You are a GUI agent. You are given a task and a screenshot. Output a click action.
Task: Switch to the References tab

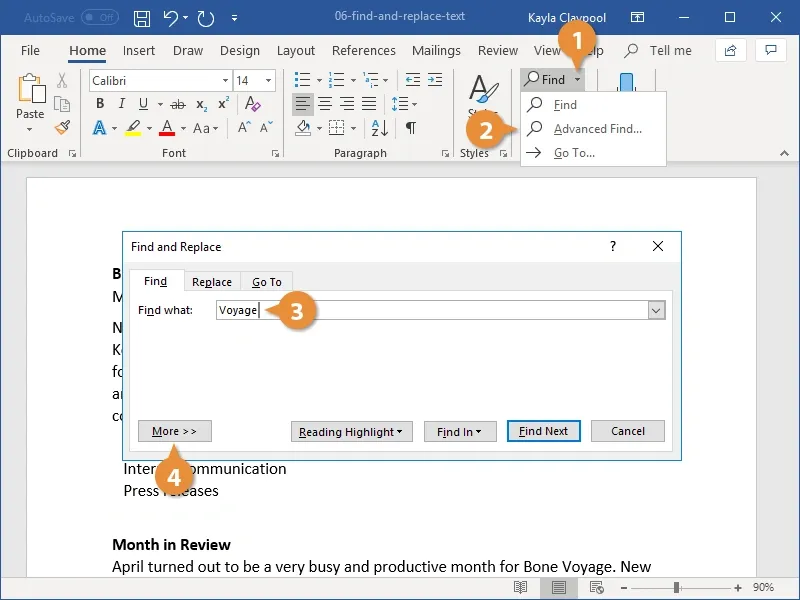pos(364,51)
